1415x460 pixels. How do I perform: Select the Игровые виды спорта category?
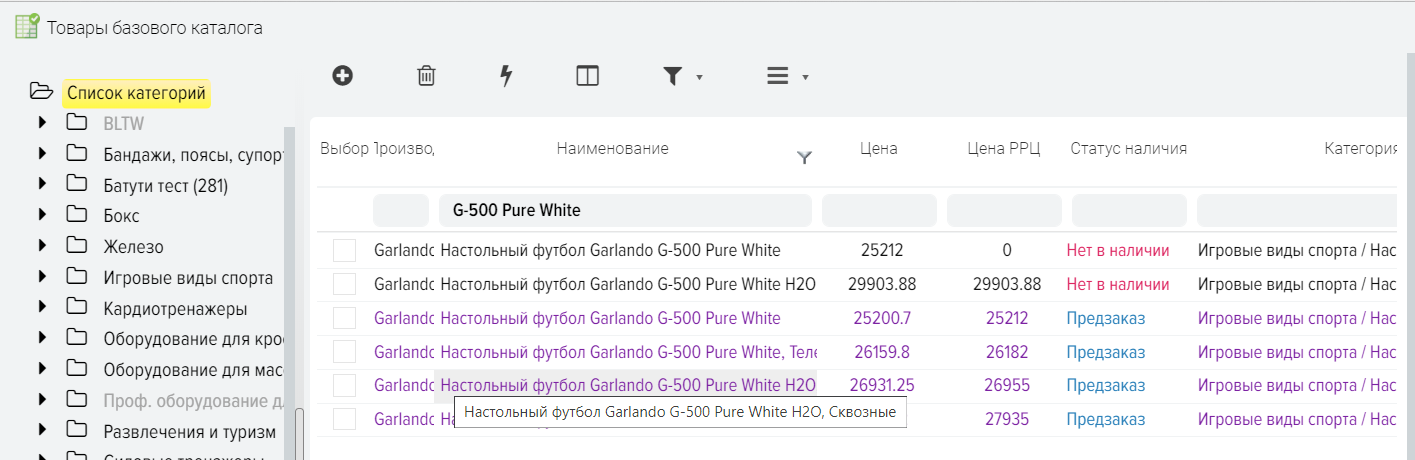tap(188, 278)
